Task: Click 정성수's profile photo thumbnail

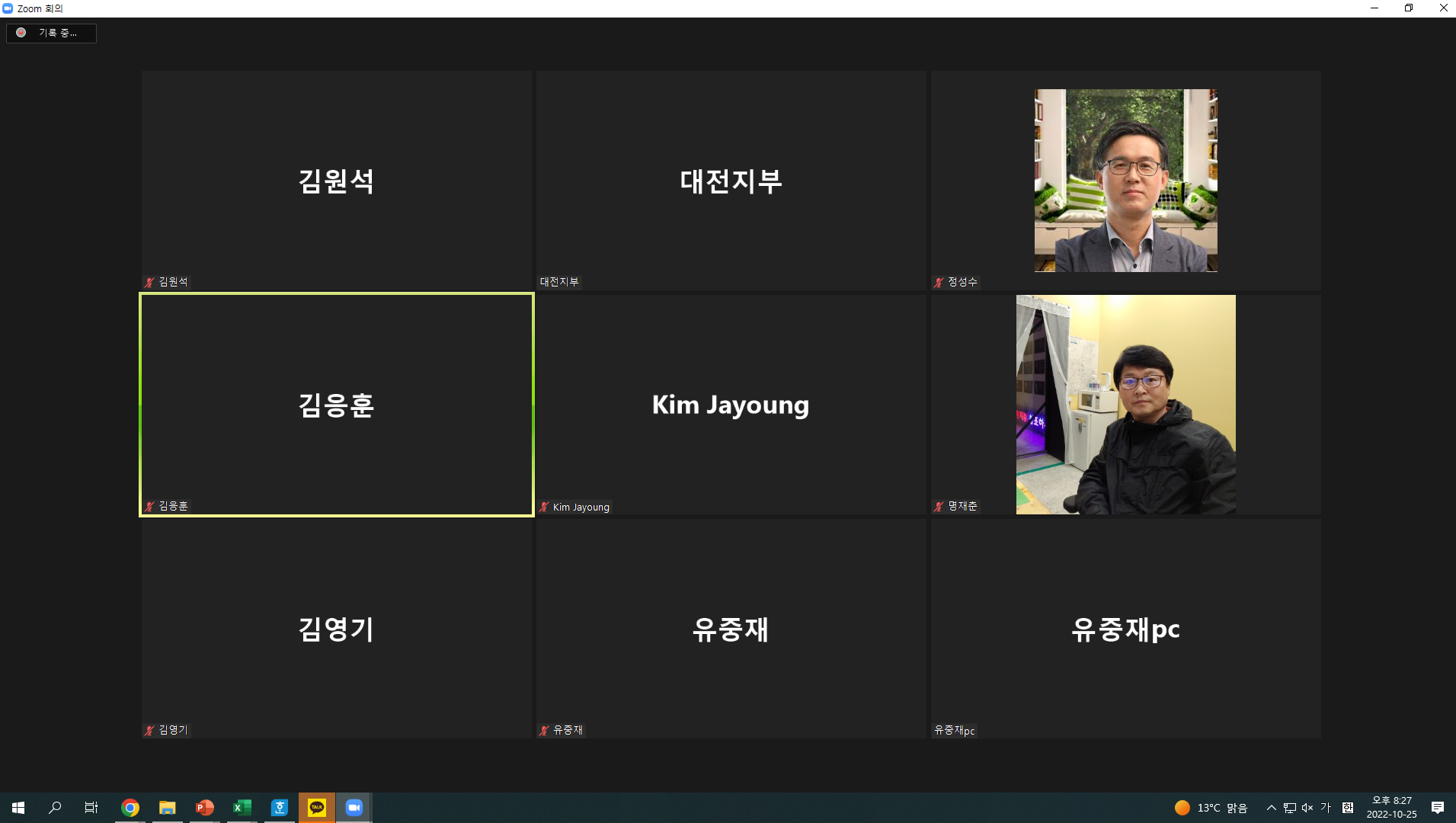Action: tap(1125, 181)
